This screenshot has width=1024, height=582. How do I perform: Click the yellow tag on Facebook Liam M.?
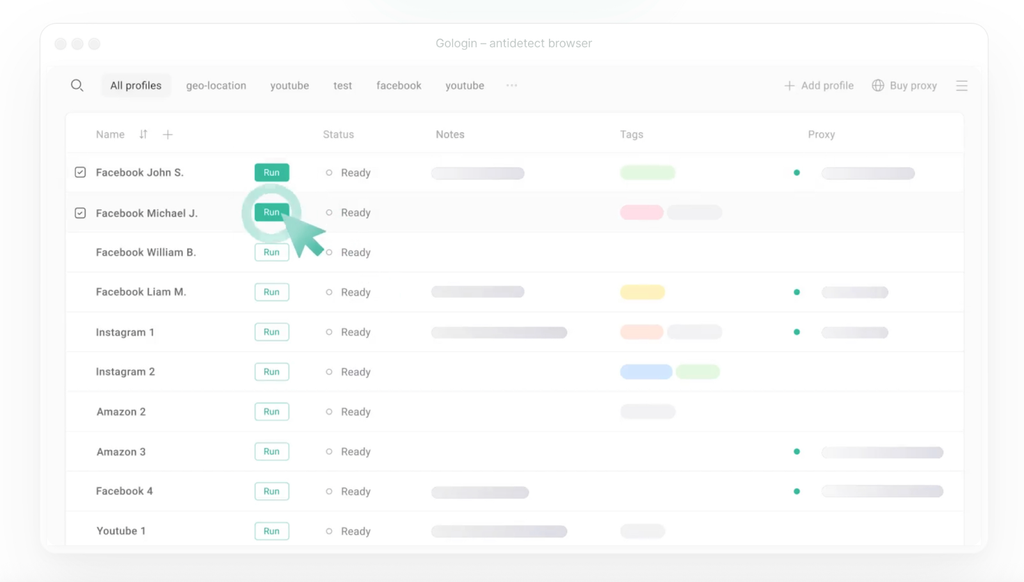point(643,292)
